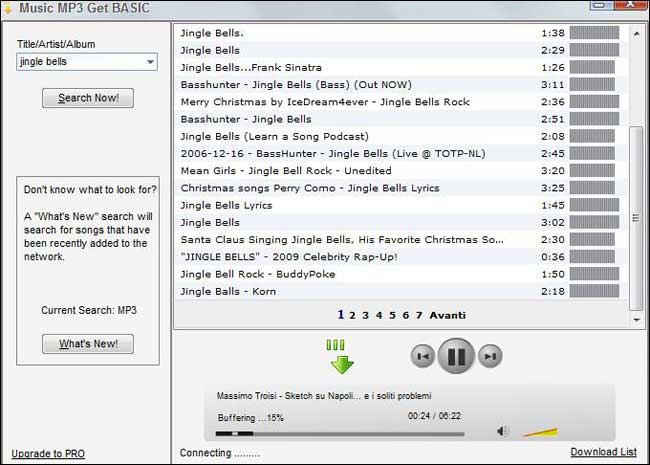Click the What's New! button
Viewport: 650px width, 465px height.
coord(88,344)
